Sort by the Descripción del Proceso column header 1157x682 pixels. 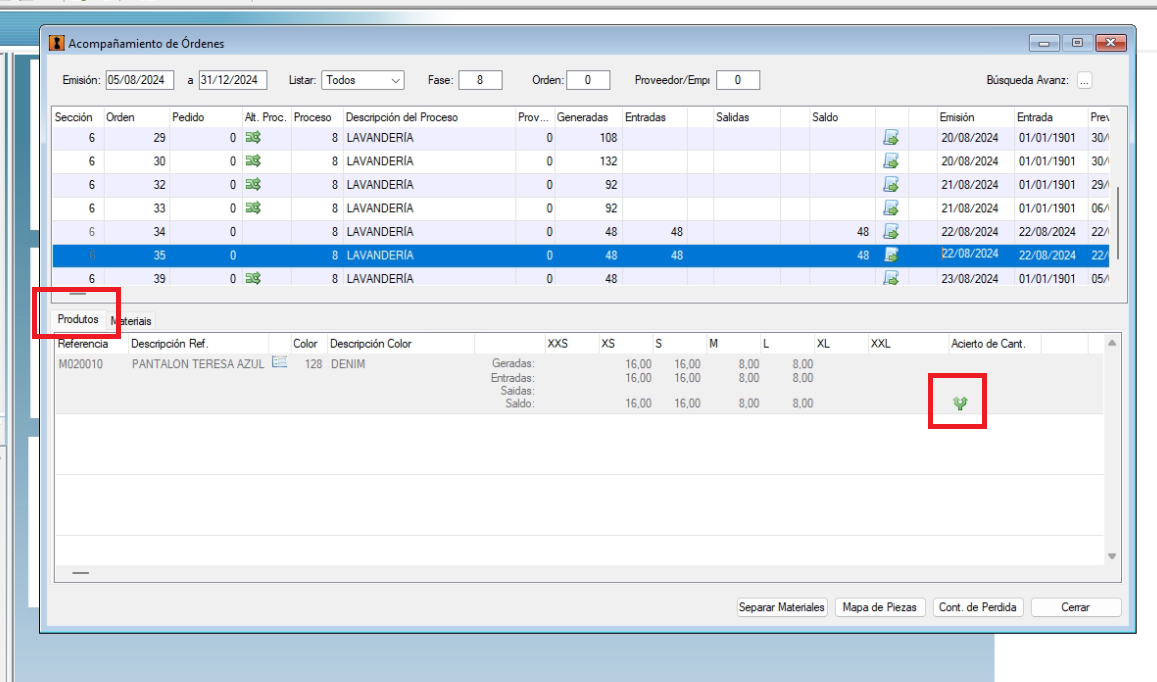[429, 117]
